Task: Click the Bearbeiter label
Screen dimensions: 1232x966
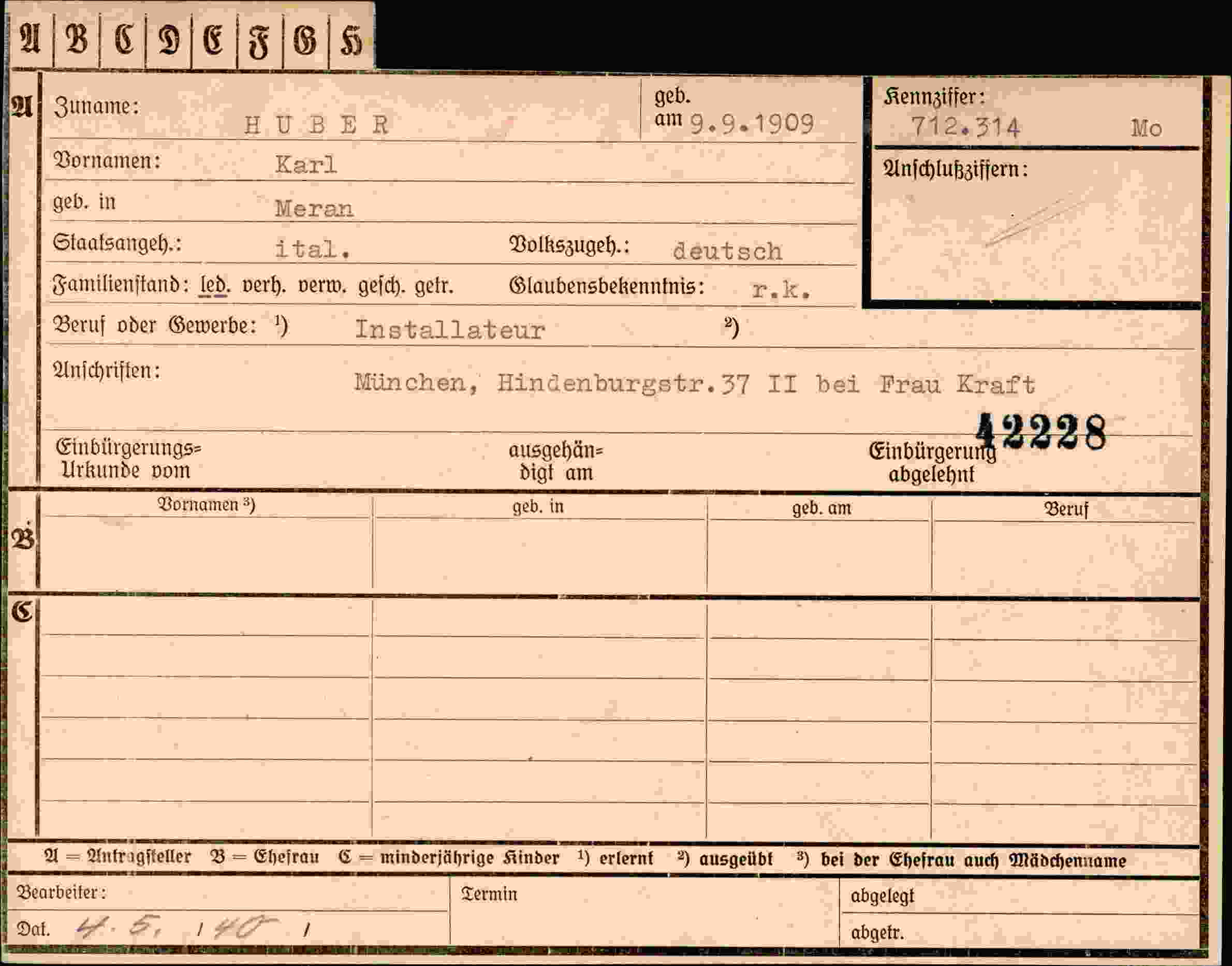Action: point(62,892)
